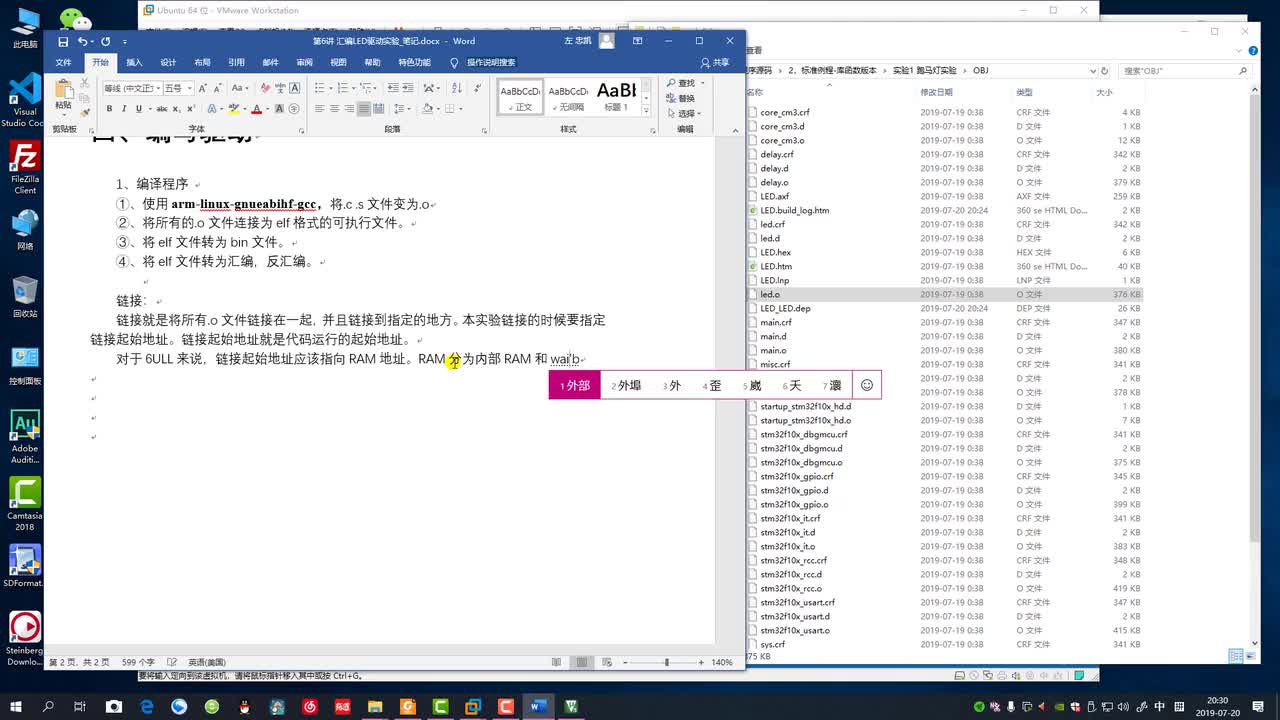
Task: Click the IME emoji smiley icon
Action: (x=867, y=385)
